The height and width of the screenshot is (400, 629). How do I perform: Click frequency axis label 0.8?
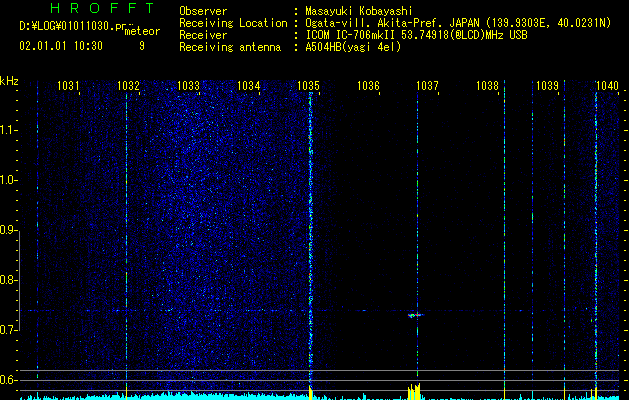tap(8, 280)
